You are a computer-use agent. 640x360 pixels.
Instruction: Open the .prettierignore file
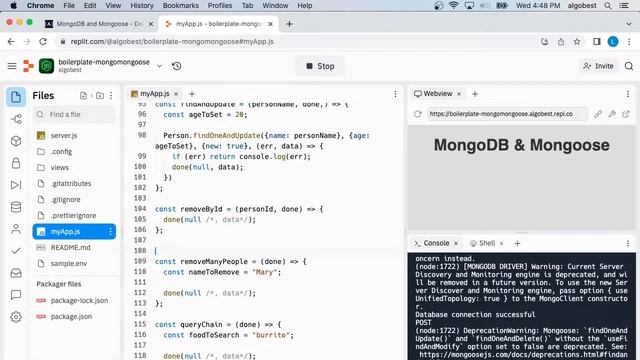tap(74, 215)
